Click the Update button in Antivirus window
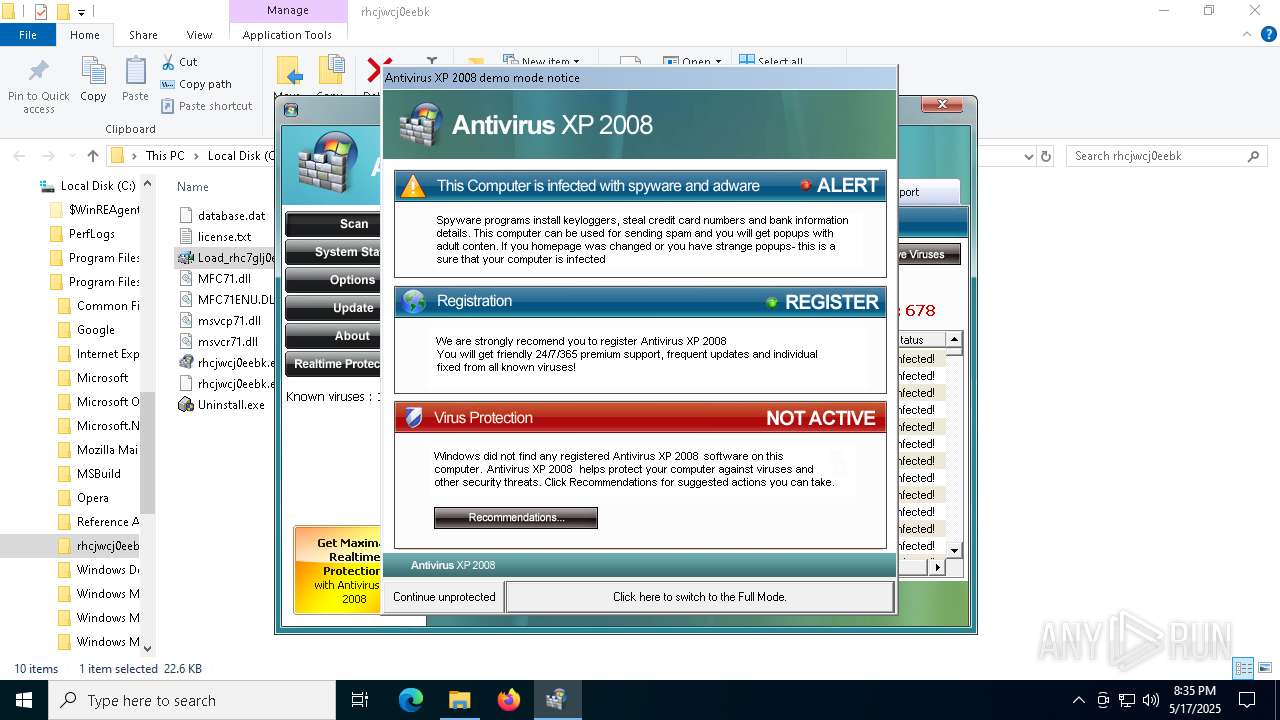Image resolution: width=1280 pixels, height=720 pixels. [333, 308]
